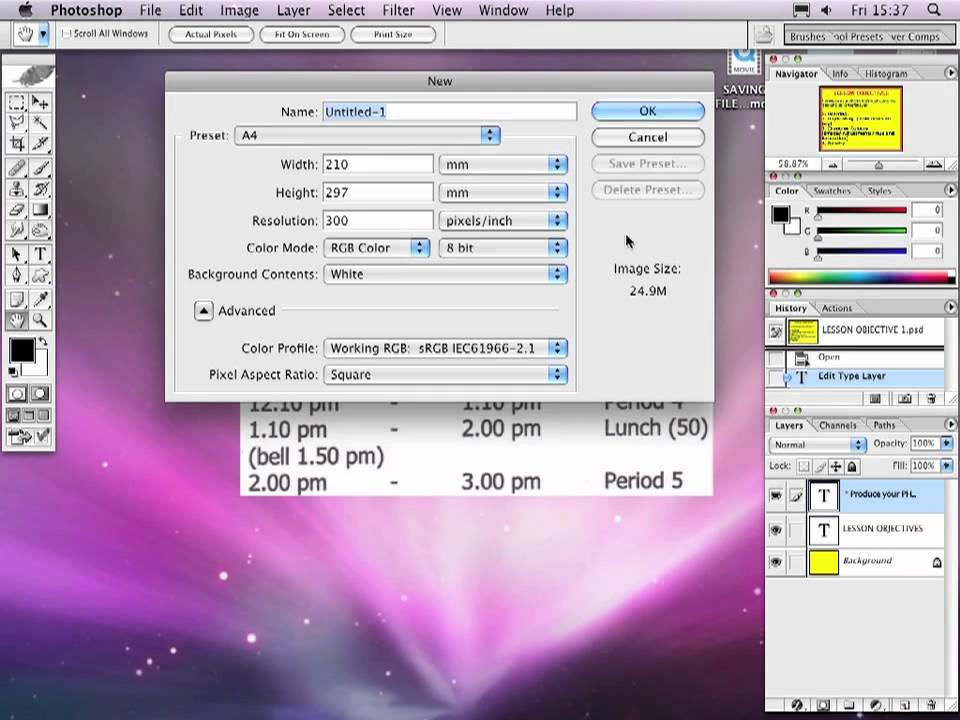The height and width of the screenshot is (720, 960).
Task: Toggle lock all in Layers panel
Action: click(x=852, y=467)
